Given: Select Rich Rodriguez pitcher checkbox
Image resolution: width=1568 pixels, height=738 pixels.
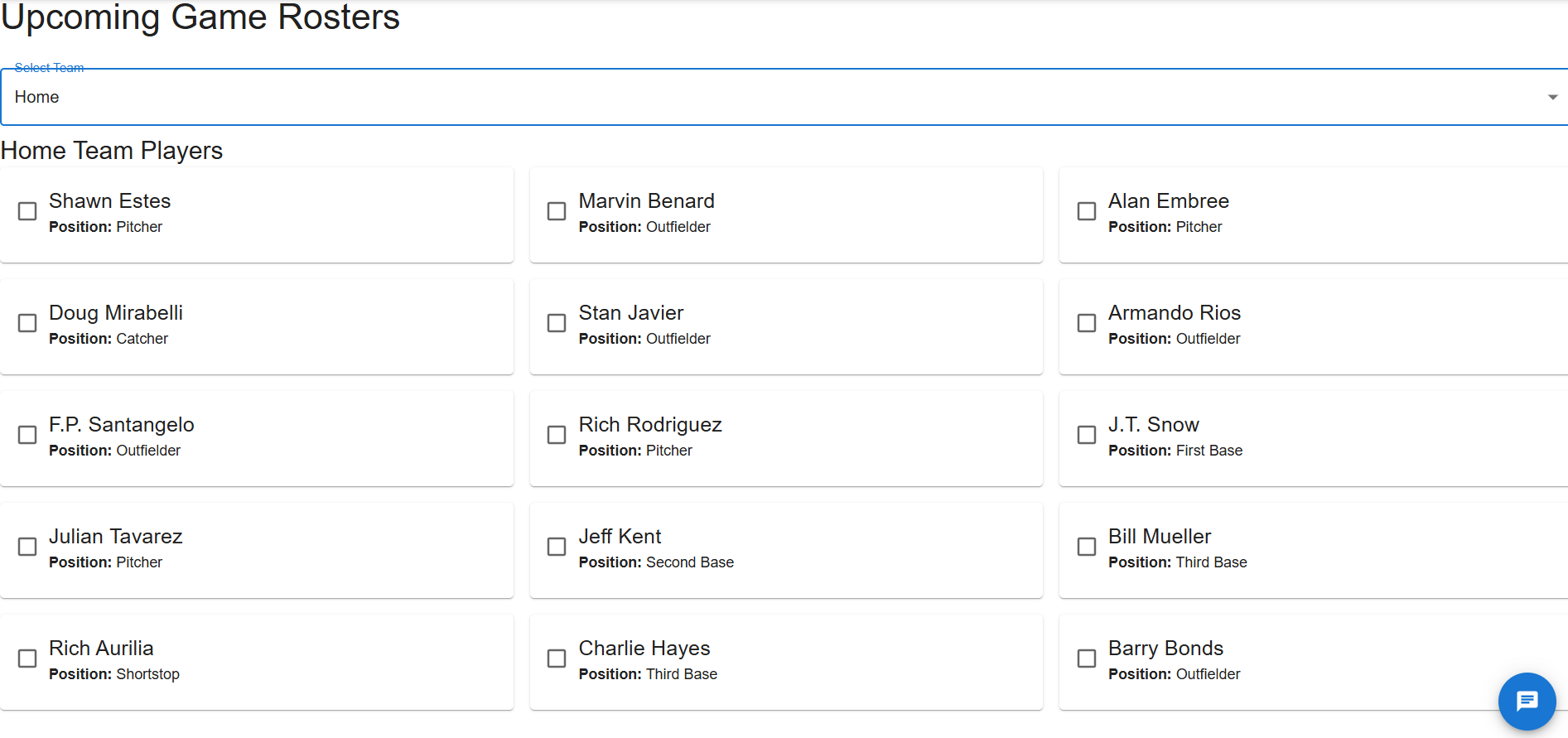Looking at the screenshot, I should (x=557, y=435).
